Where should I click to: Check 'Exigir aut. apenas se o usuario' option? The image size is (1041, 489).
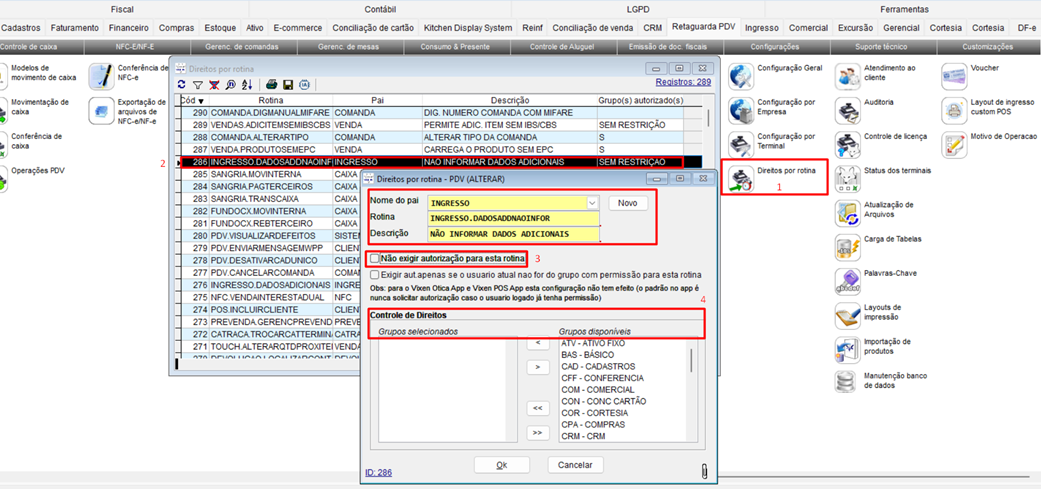pos(375,275)
